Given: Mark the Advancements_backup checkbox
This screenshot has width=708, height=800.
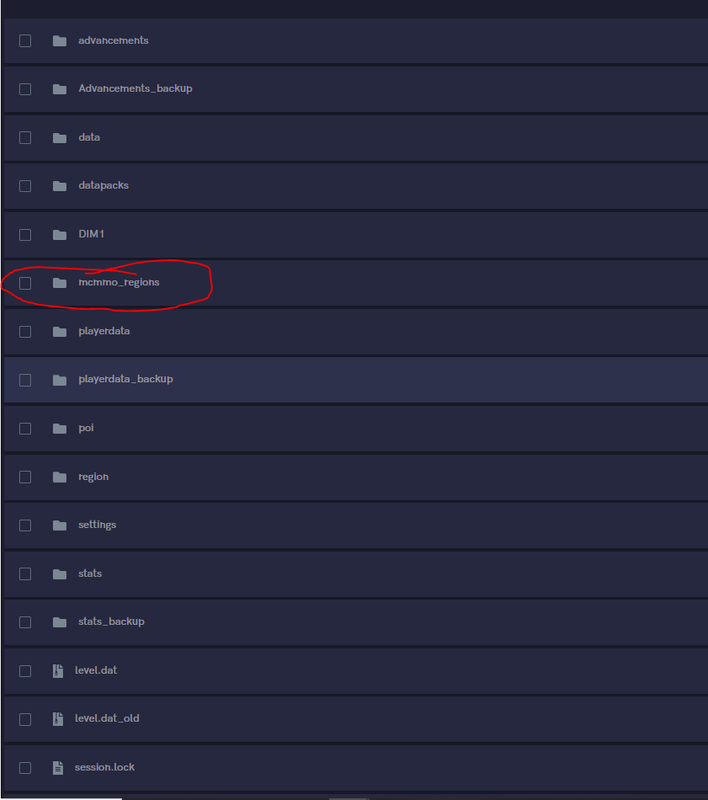Looking at the screenshot, I should click(x=25, y=89).
